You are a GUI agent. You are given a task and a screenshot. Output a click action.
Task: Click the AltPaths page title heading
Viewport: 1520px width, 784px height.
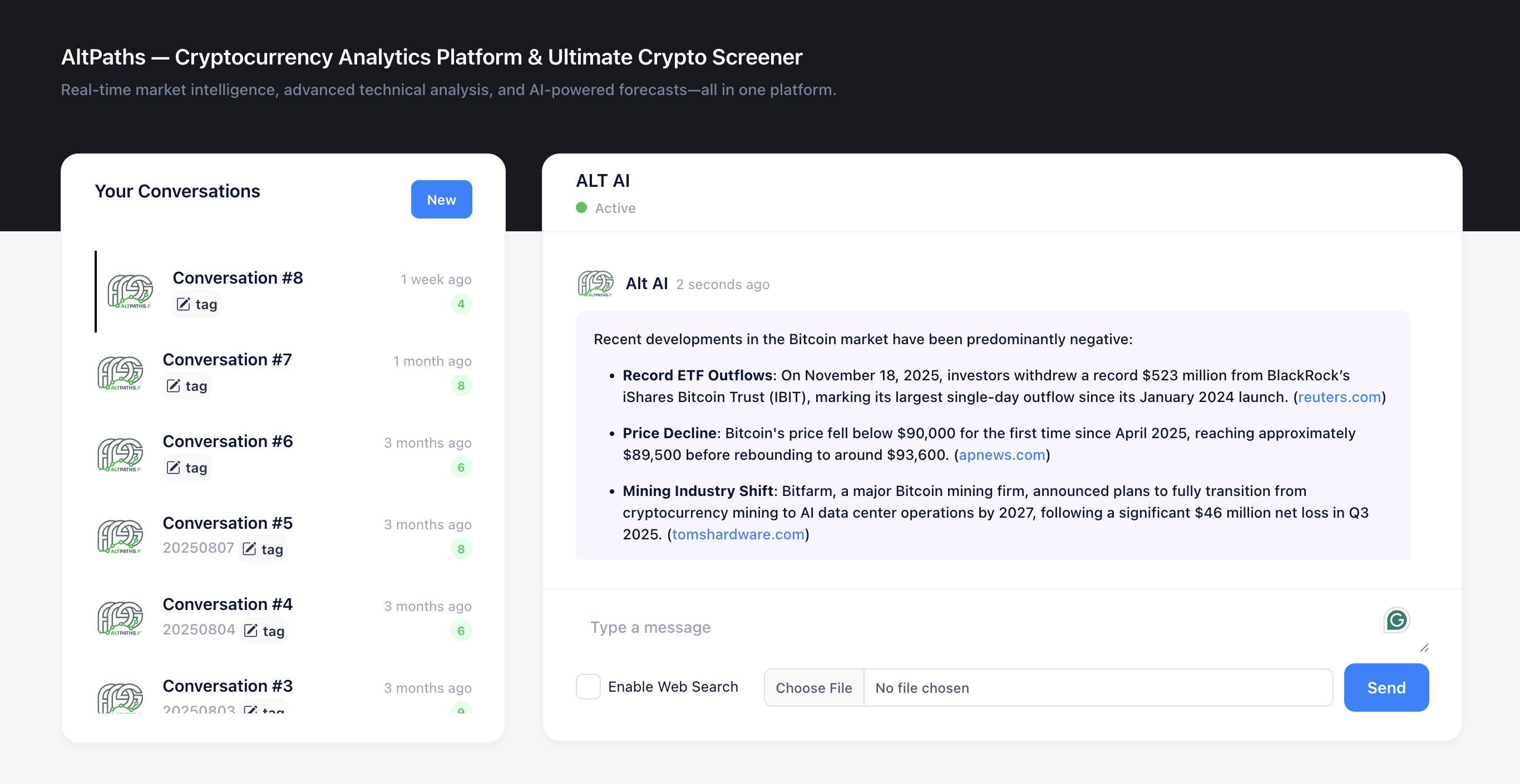point(432,57)
